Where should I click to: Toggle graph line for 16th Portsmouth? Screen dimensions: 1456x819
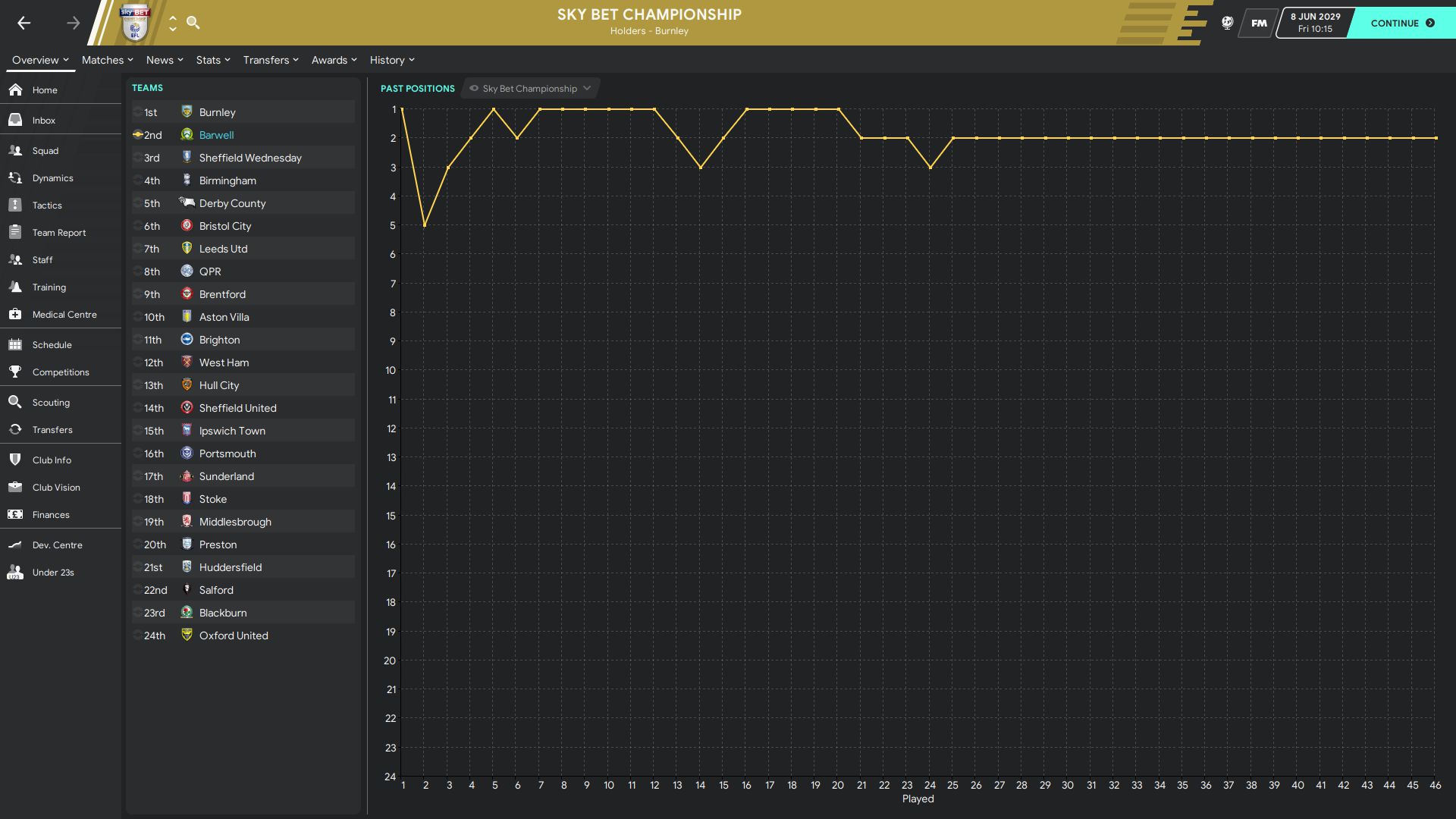click(x=137, y=453)
